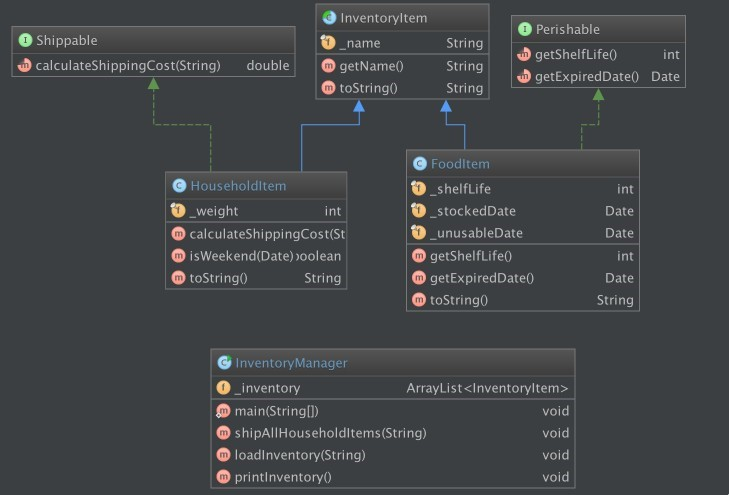
Task: Click the Perishable interface icon
Action: (x=524, y=30)
